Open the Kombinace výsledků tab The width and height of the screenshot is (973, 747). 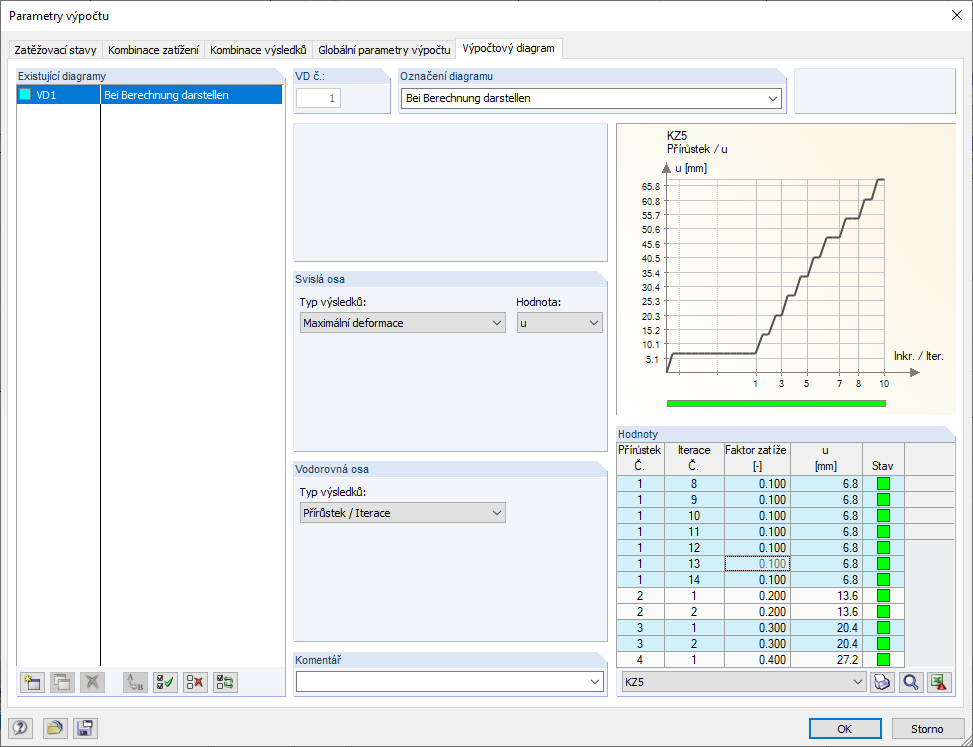[258, 50]
